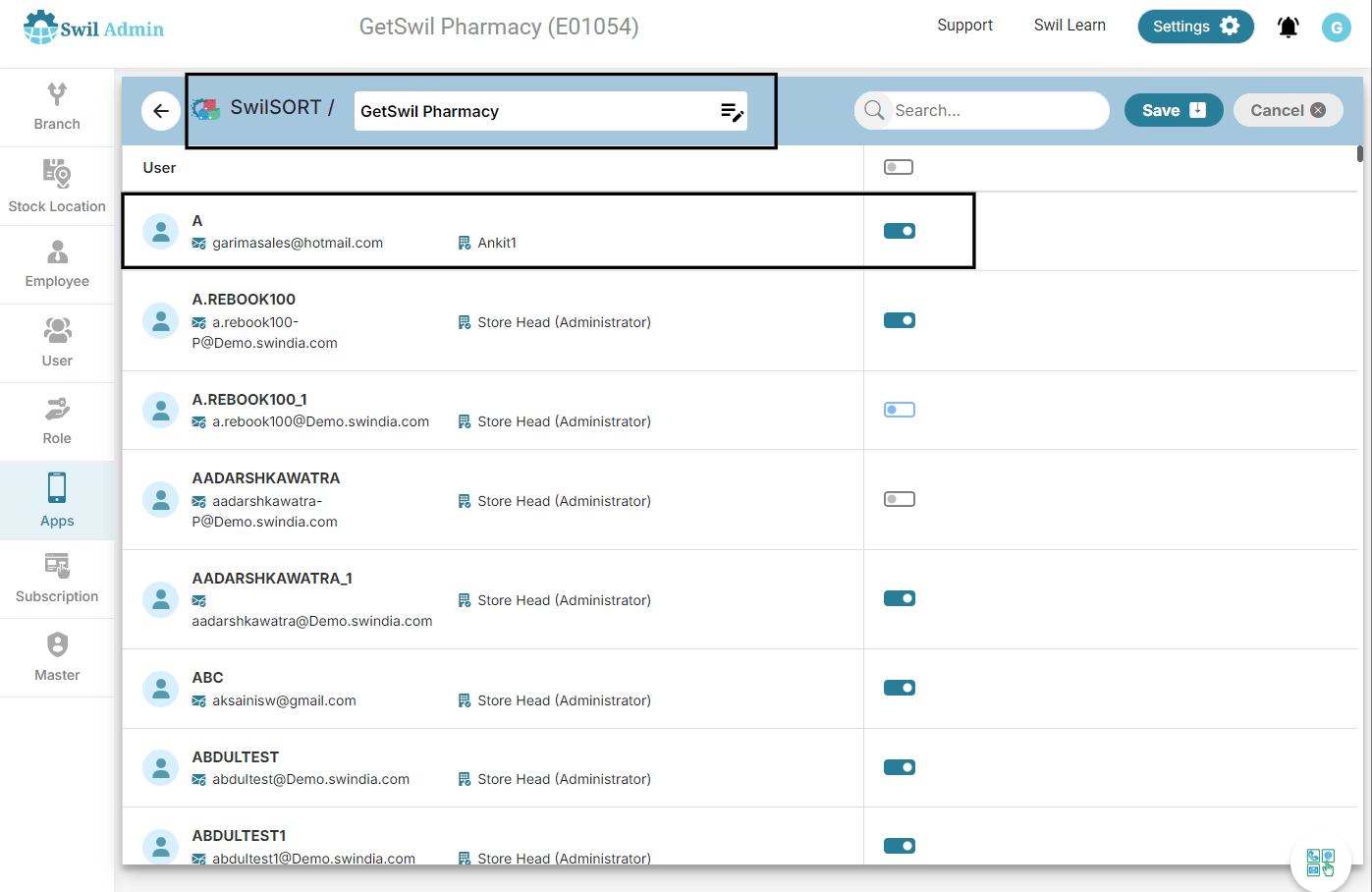Image resolution: width=1372 pixels, height=892 pixels.
Task: Click avatar of A.REBOOK100_1
Action: pyautogui.click(x=160, y=410)
